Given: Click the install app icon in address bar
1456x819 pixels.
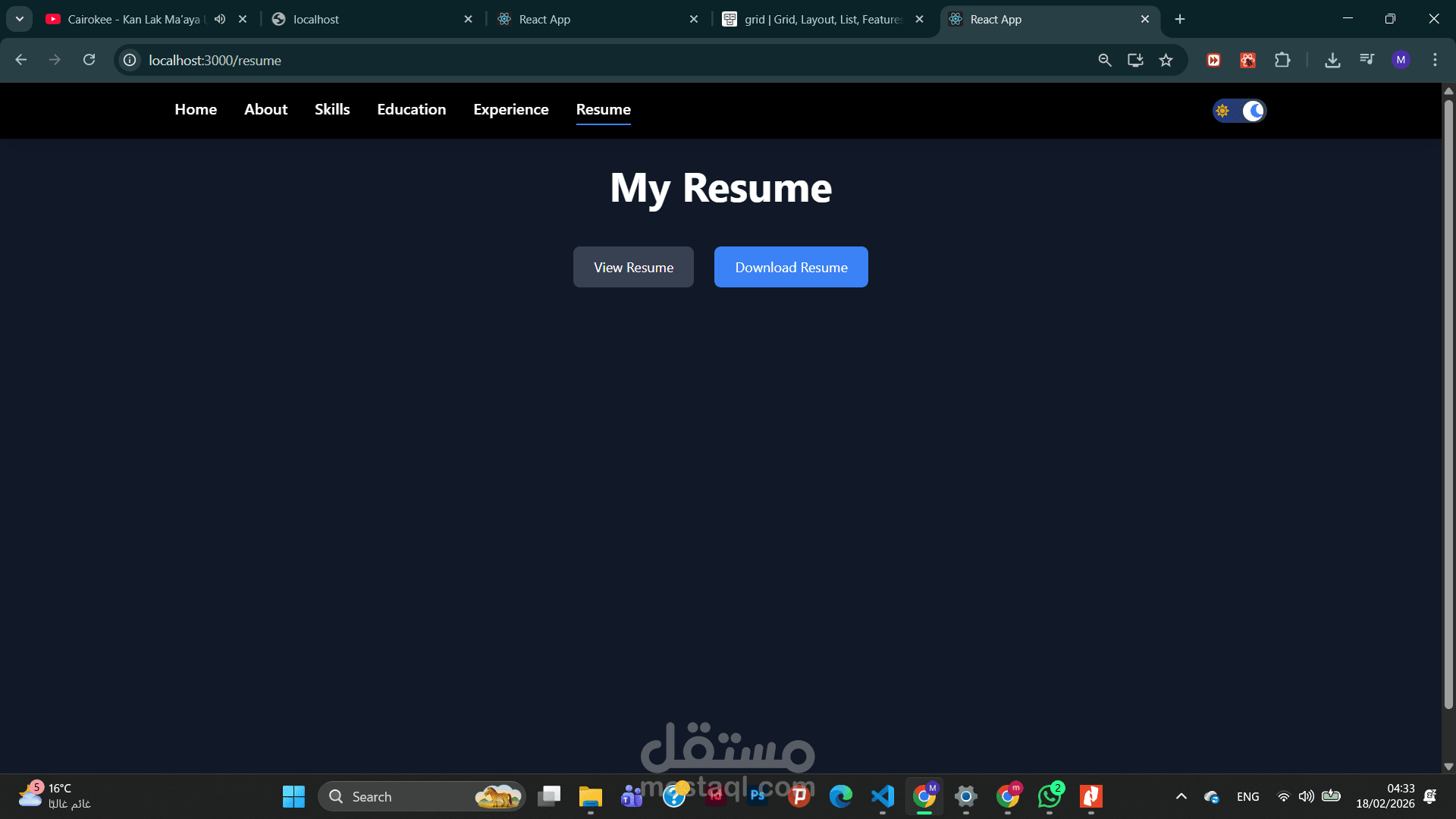Looking at the screenshot, I should click(1135, 60).
